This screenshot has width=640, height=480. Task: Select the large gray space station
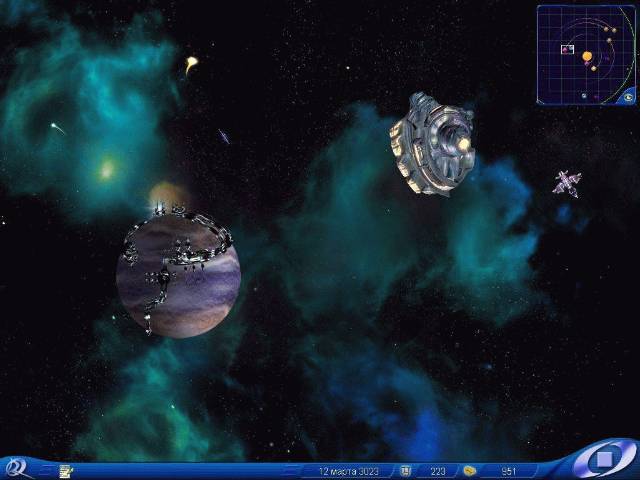[x=432, y=144]
